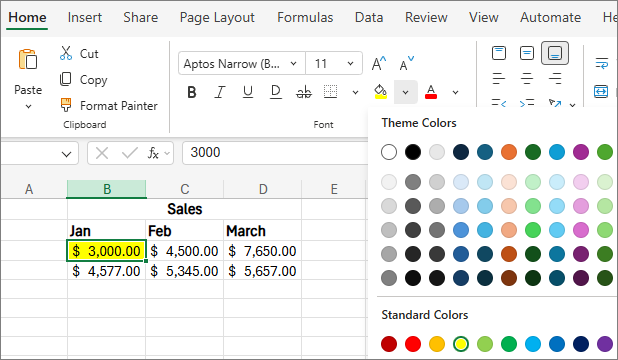
Task: Expand the function fx dropdown arrow
Action: click(x=167, y=153)
